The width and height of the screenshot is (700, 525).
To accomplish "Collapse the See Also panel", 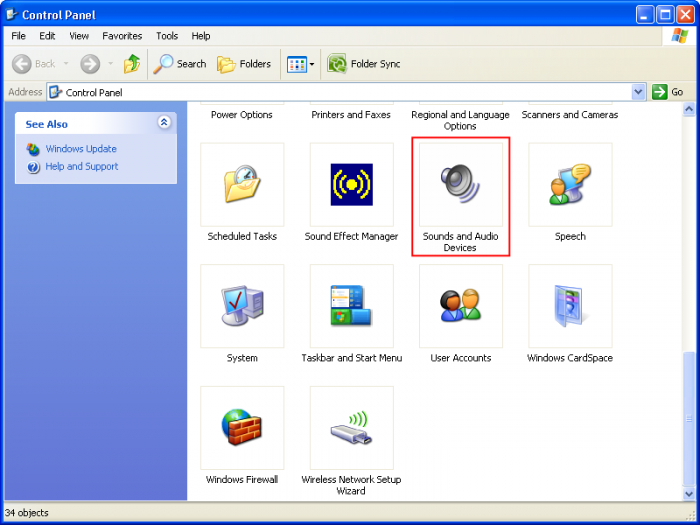I will [164, 122].
